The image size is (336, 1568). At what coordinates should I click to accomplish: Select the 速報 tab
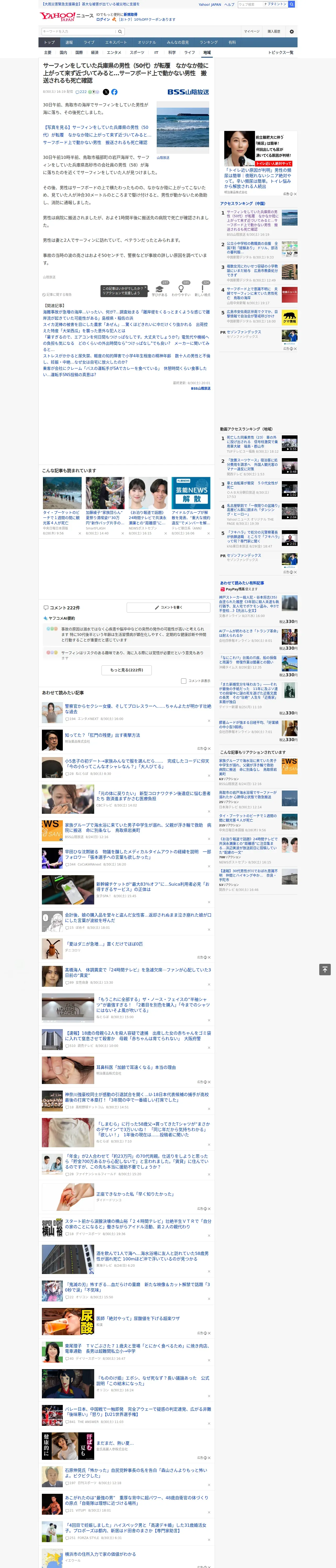click(x=69, y=43)
